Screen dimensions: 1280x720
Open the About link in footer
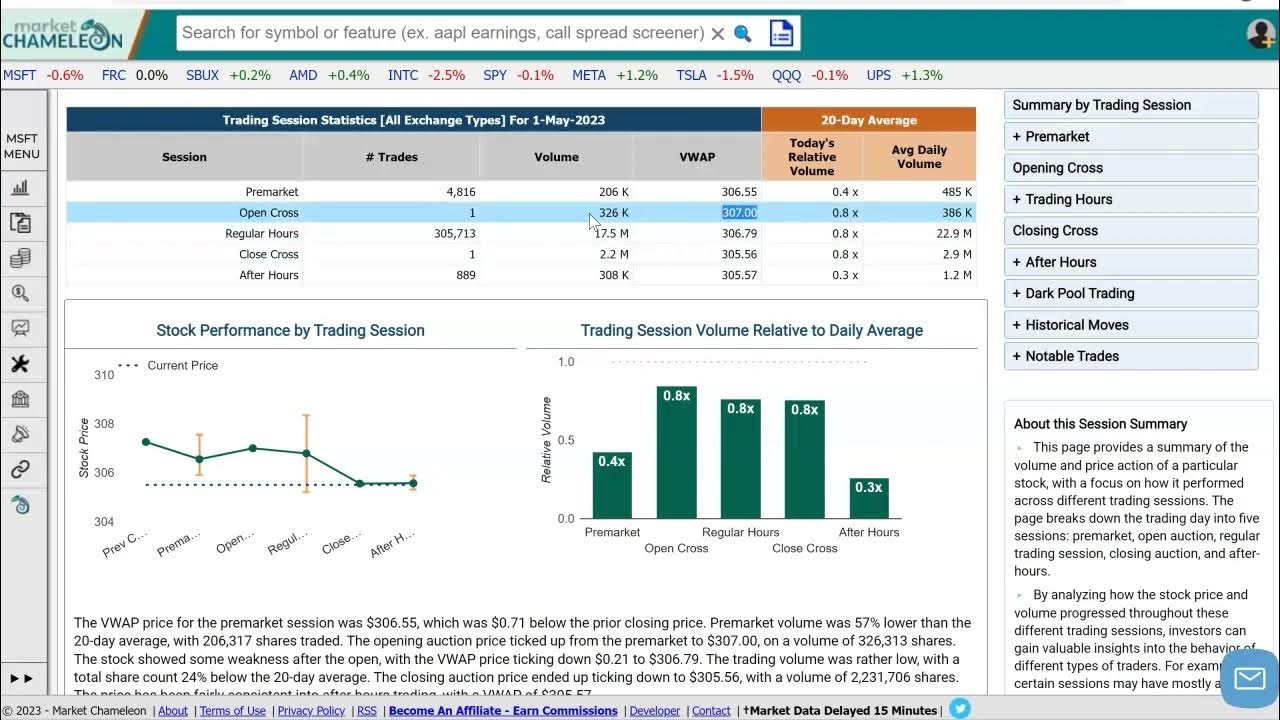(x=173, y=711)
